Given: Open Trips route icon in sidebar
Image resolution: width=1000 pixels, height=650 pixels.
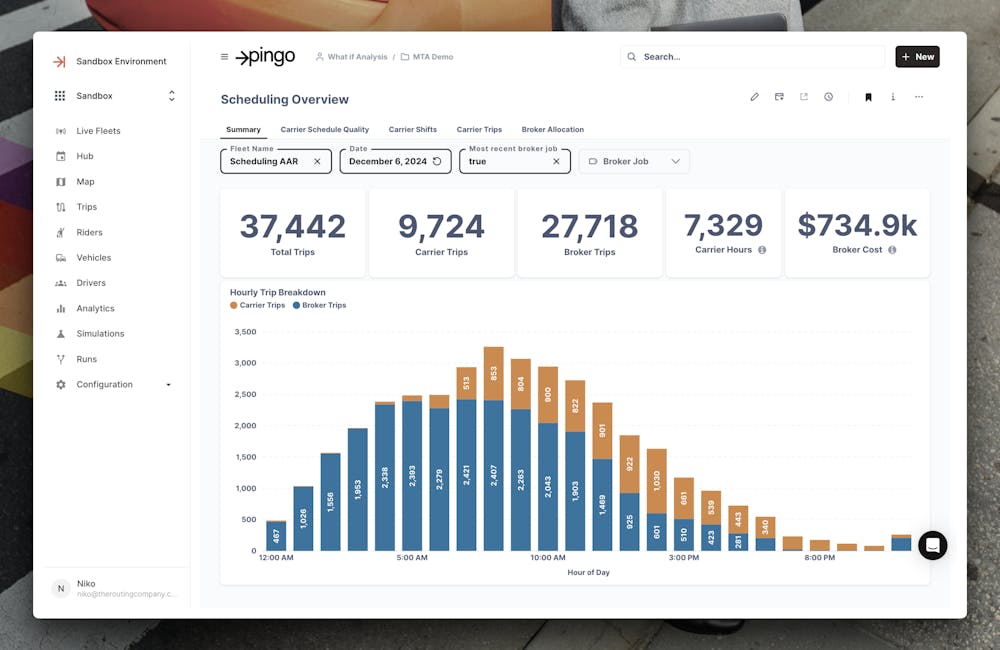Looking at the screenshot, I should [x=61, y=207].
